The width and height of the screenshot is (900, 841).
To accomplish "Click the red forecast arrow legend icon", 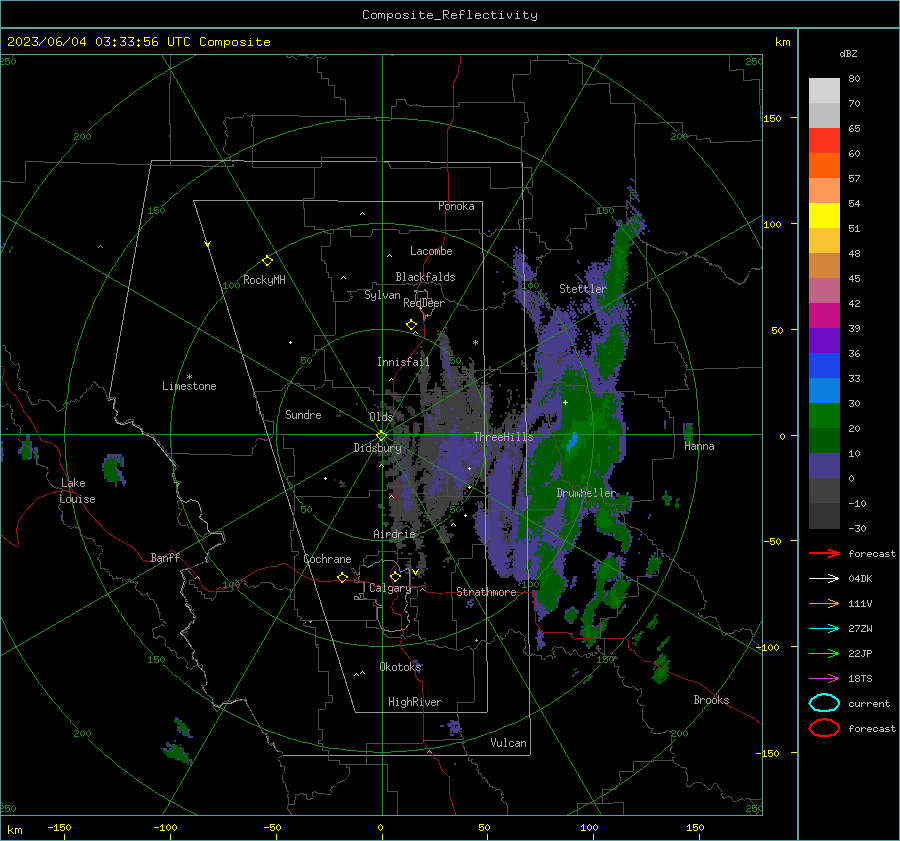I will pyautogui.click(x=824, y=553).
